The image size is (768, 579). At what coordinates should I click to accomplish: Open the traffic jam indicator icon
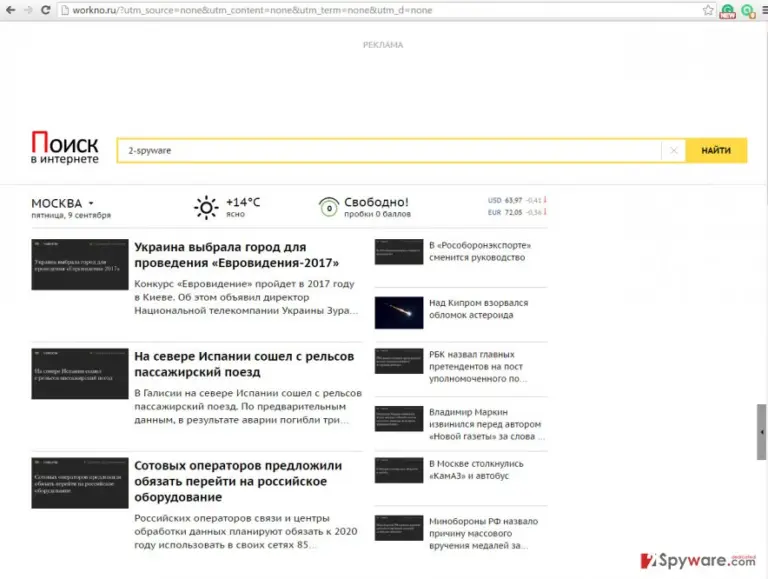329,208
